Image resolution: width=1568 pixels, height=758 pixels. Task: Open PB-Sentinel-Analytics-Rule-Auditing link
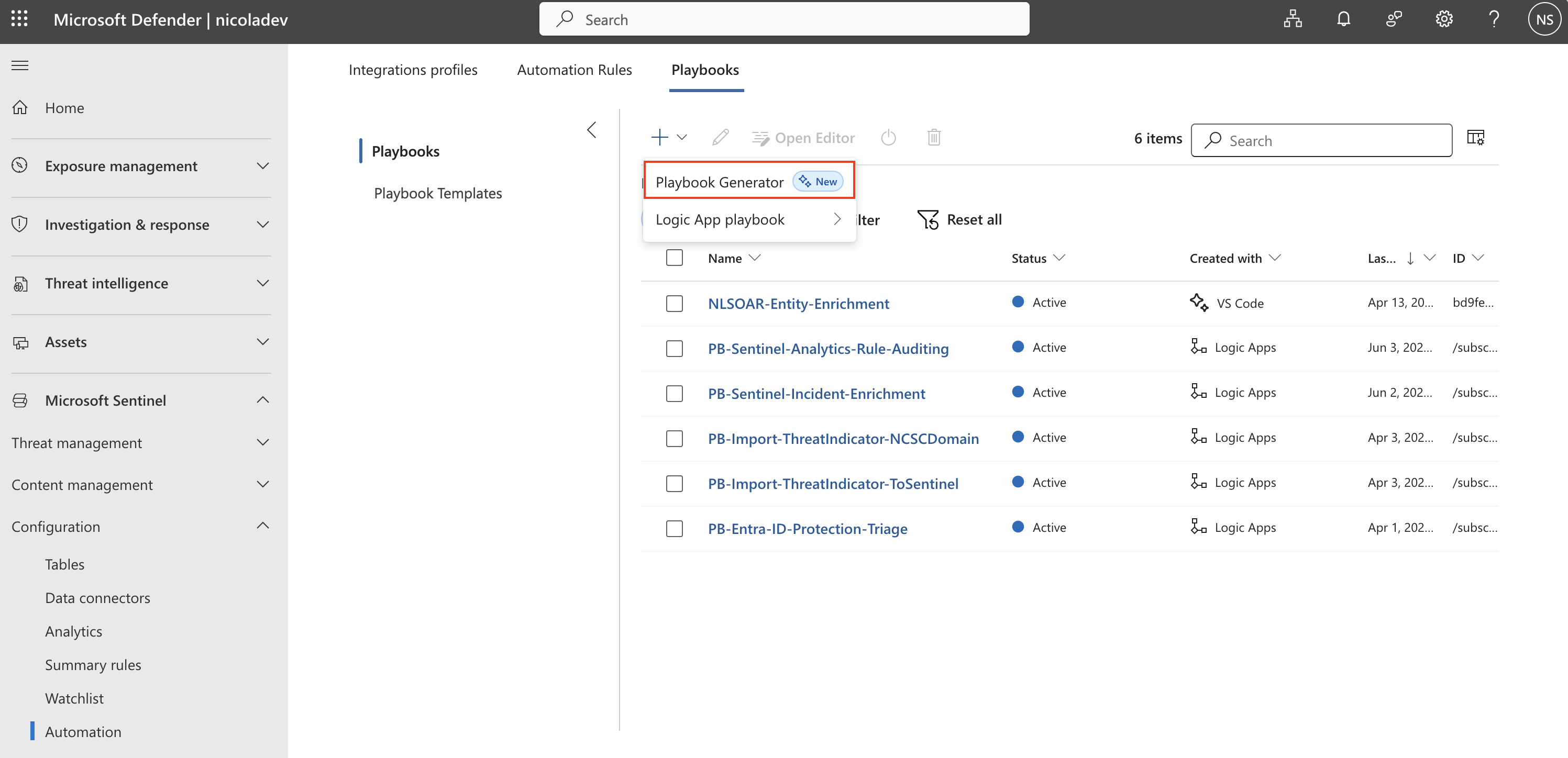pos(828,349)
